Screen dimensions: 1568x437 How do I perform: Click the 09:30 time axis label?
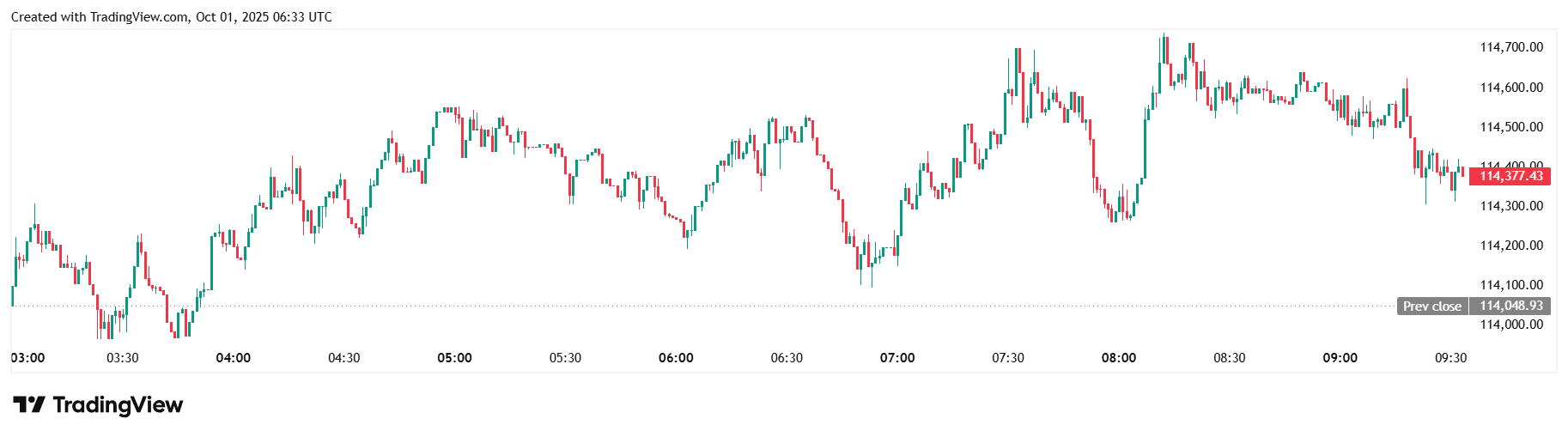coord(1450,358)
